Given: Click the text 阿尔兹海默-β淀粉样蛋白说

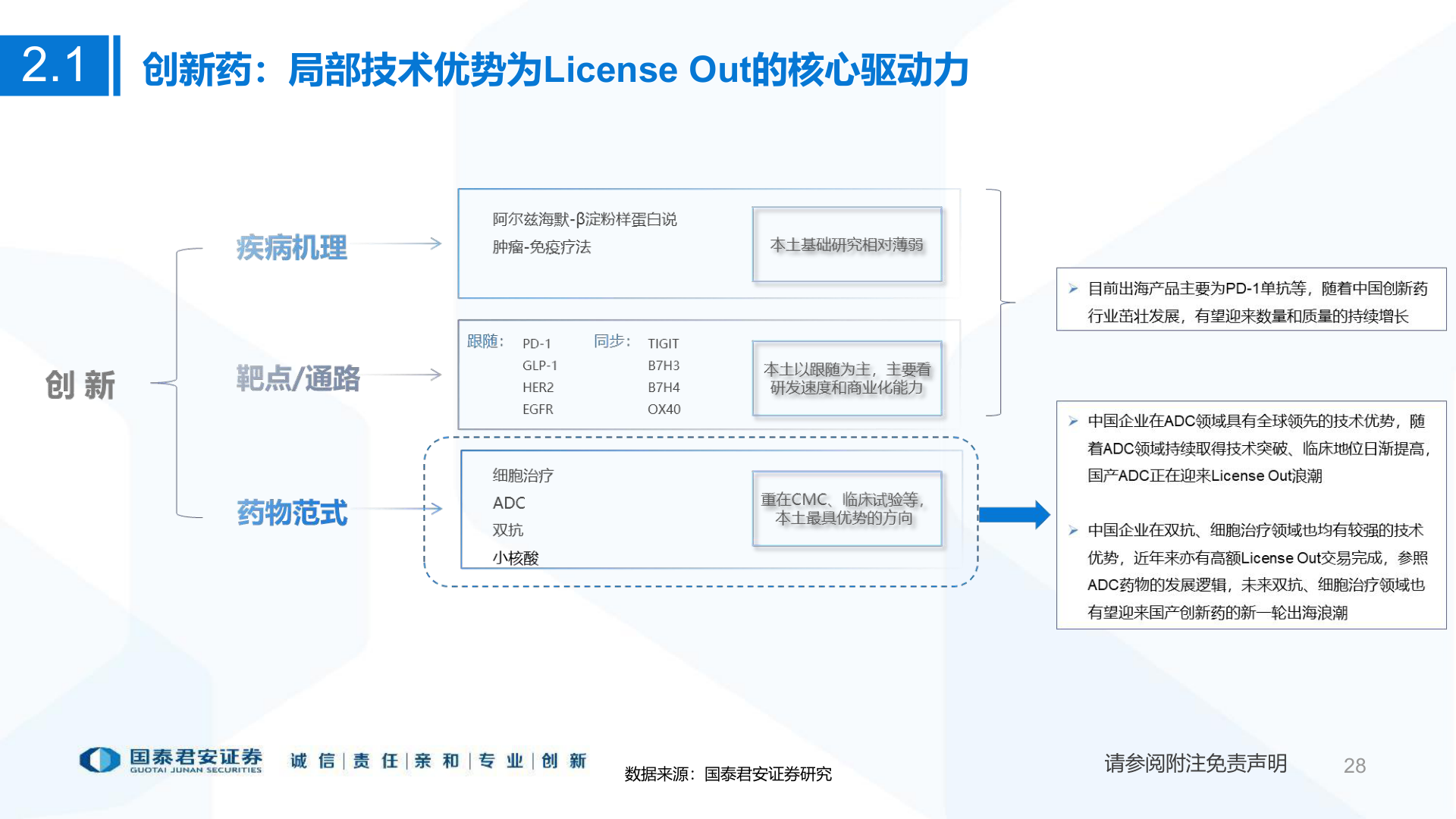Looking at the screenshot, I should point(585,219).
